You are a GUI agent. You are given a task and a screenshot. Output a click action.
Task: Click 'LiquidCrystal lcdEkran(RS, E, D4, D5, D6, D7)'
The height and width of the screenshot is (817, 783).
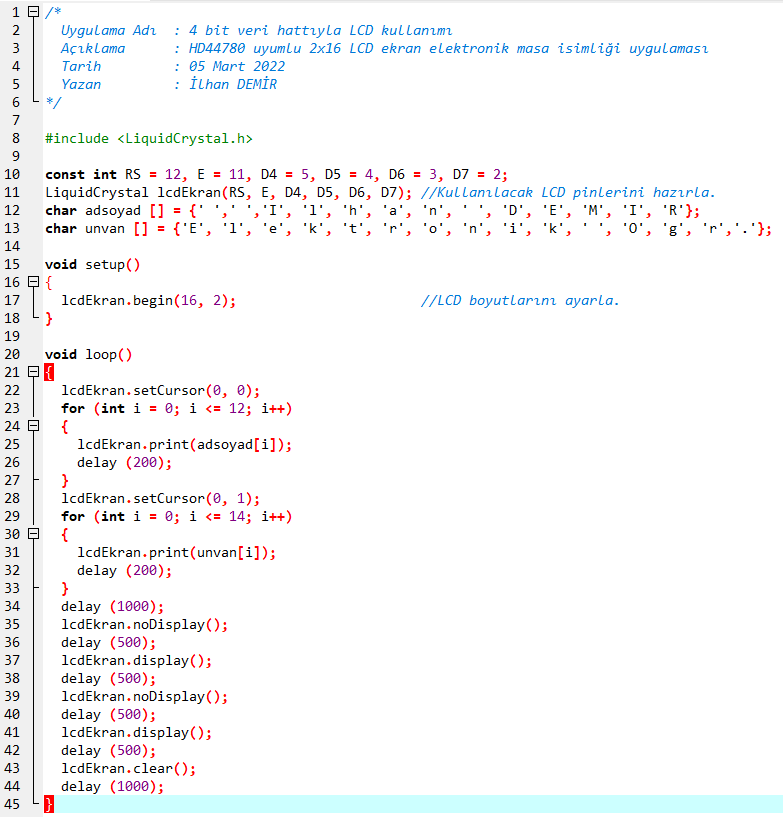click(228, 193)
